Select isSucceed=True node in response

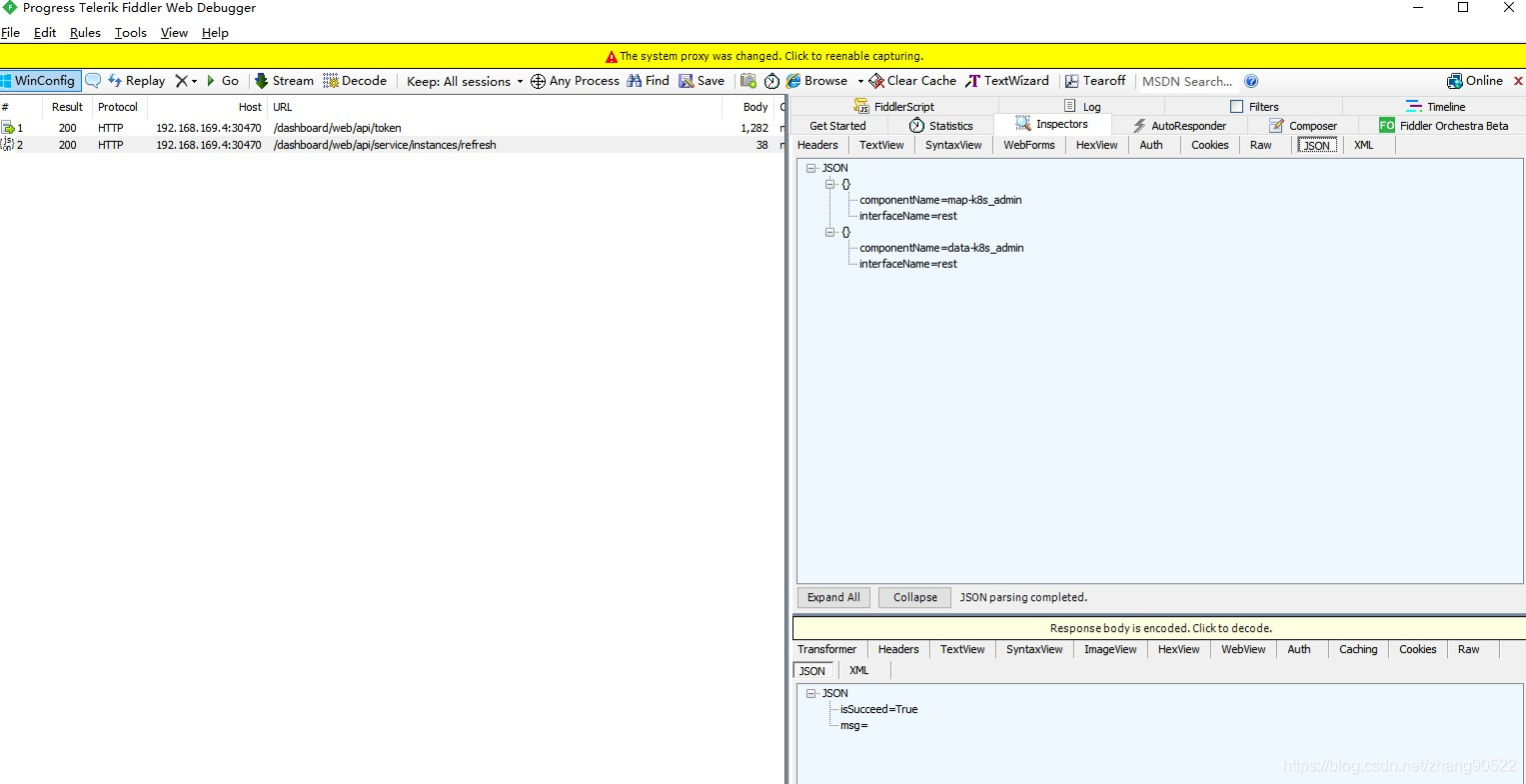click(x=878, y=709)
